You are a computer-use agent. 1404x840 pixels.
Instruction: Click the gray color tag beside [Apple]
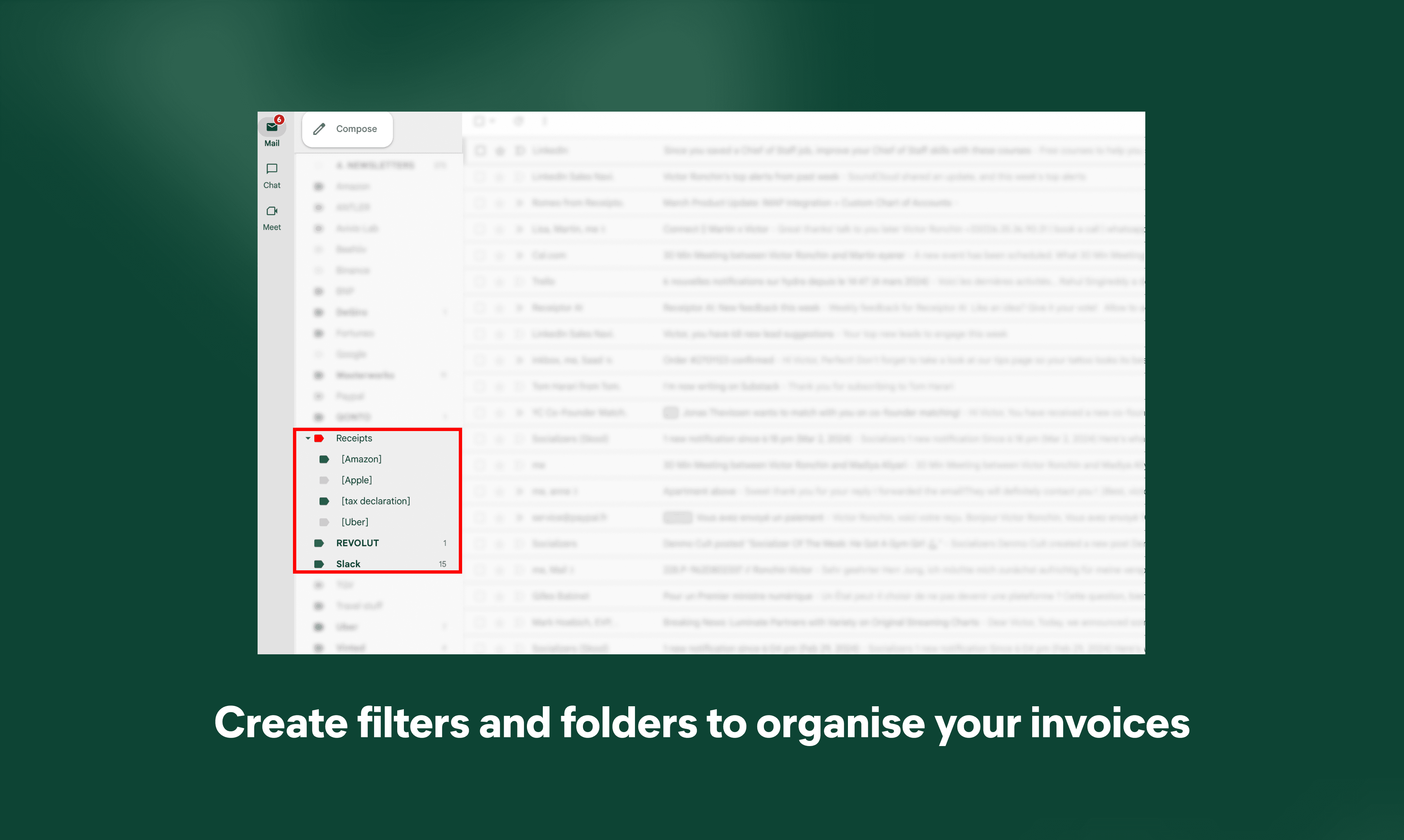click(324, 479)
